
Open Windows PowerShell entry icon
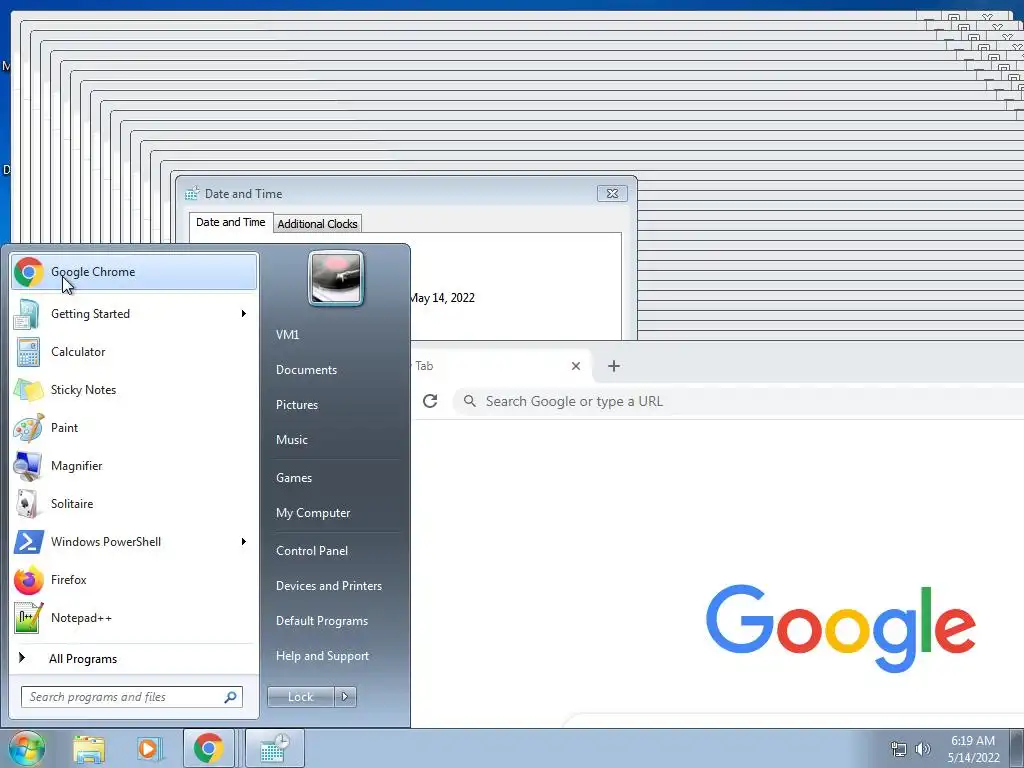[x=28, y=542]
